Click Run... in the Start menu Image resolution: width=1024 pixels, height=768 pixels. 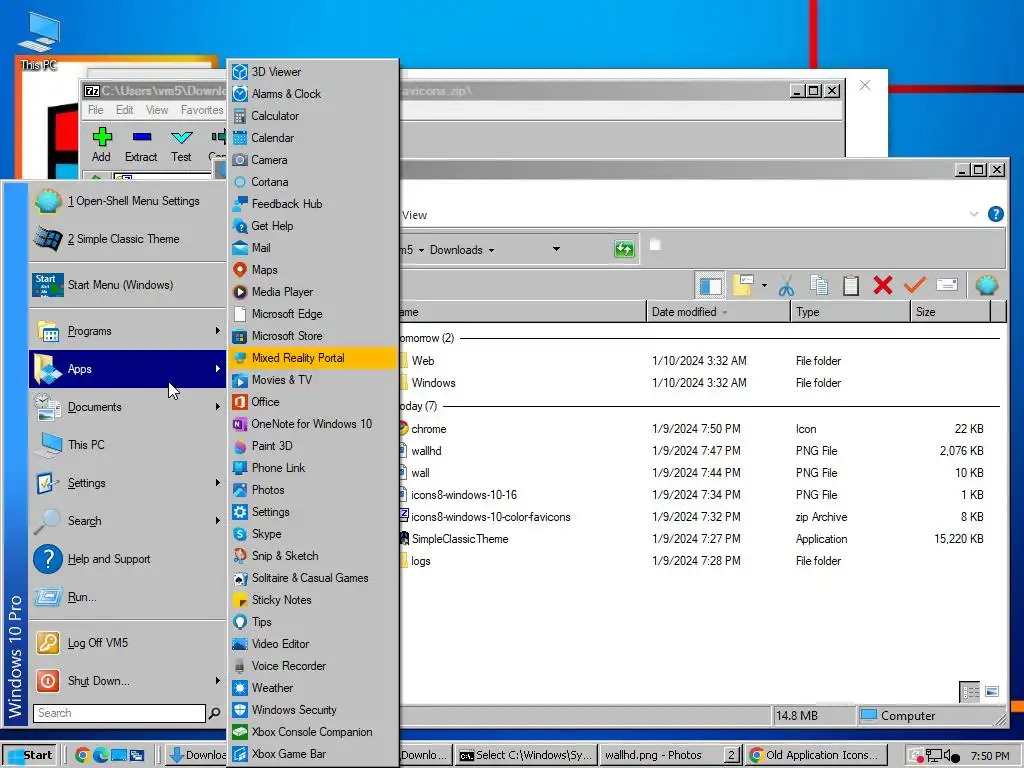[x=127, y=597]
